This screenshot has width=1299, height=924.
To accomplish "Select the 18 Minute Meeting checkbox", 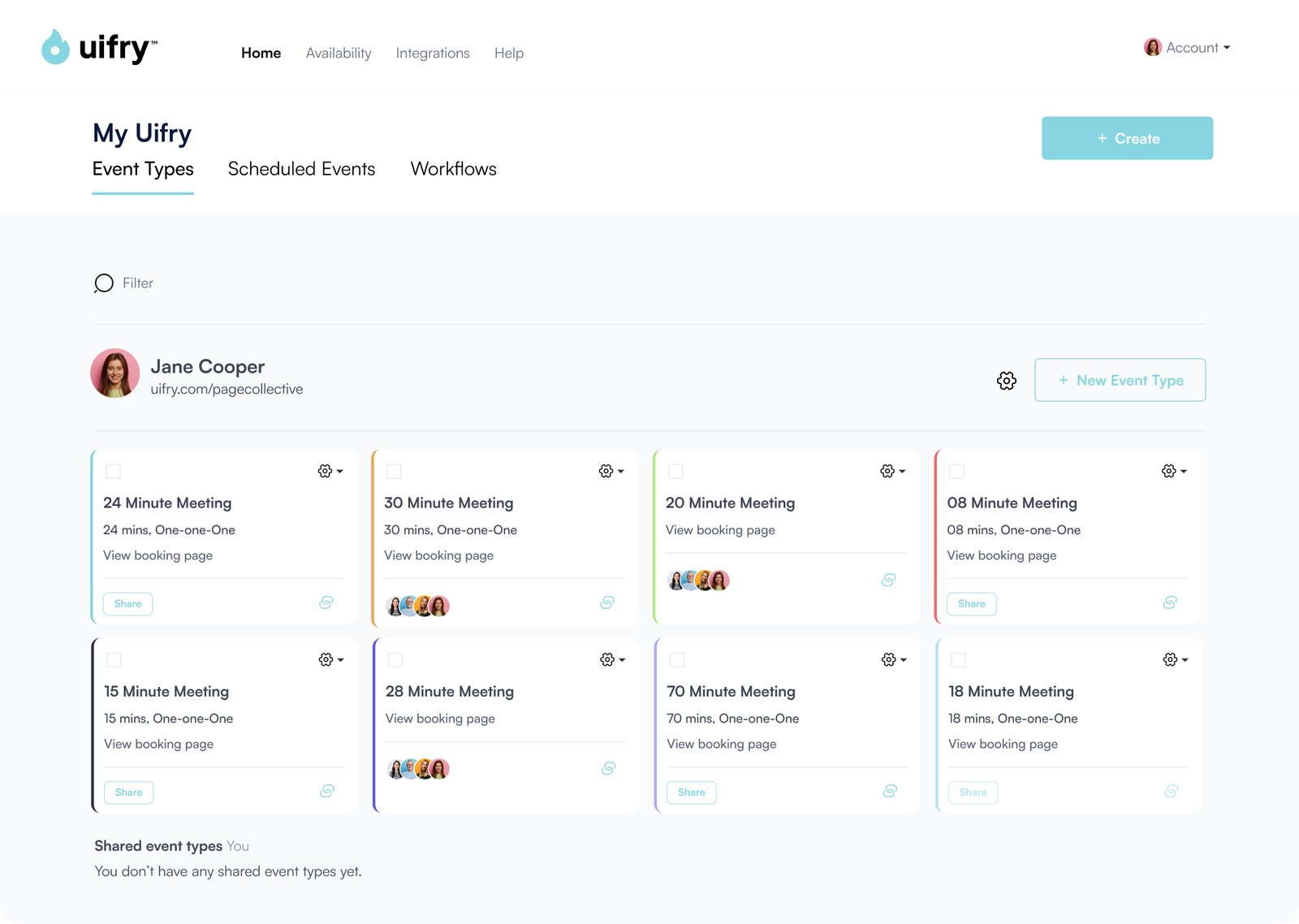I will coord(959,660).
